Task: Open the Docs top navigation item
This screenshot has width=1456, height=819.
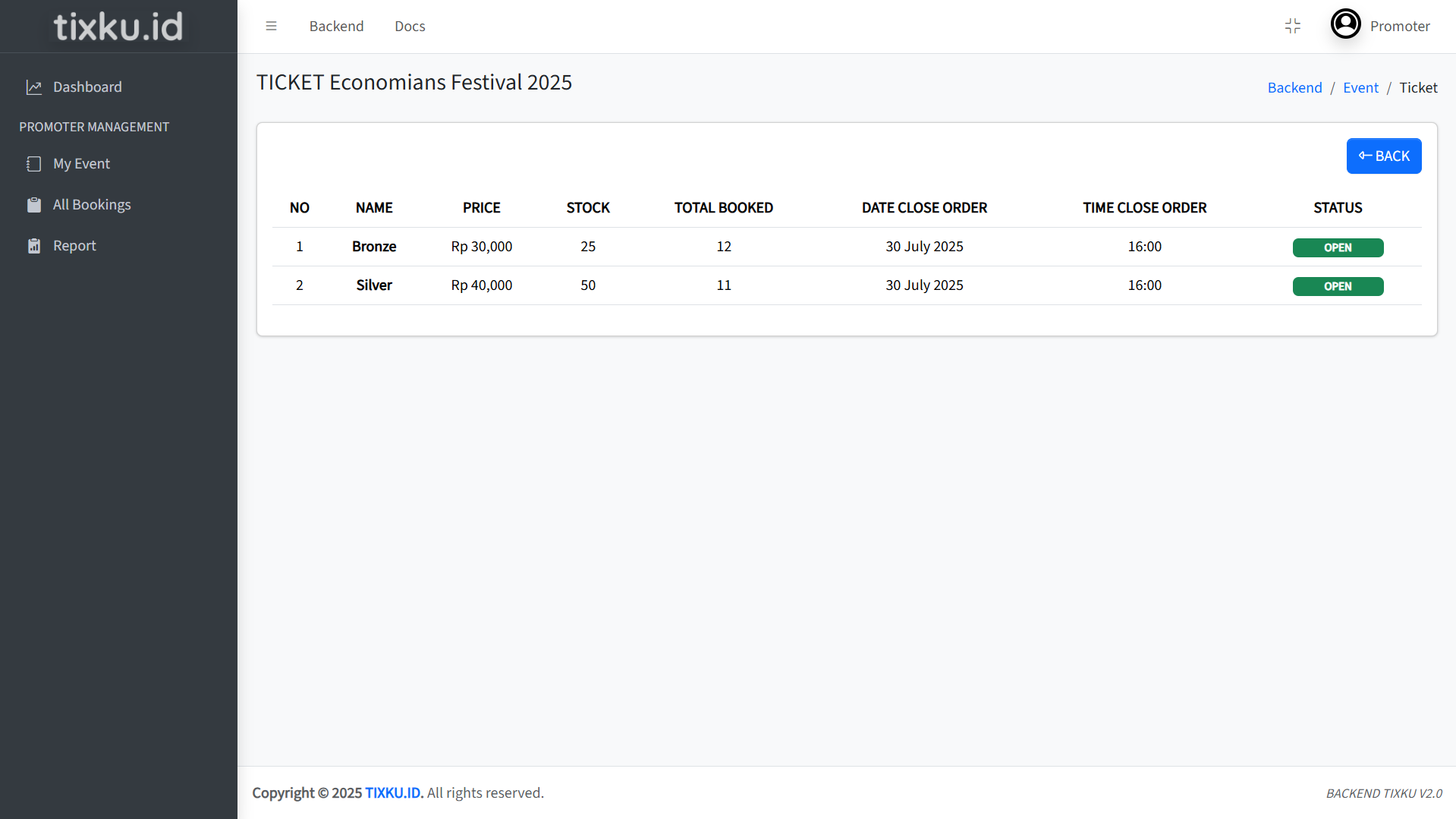Action: point(410,26)
